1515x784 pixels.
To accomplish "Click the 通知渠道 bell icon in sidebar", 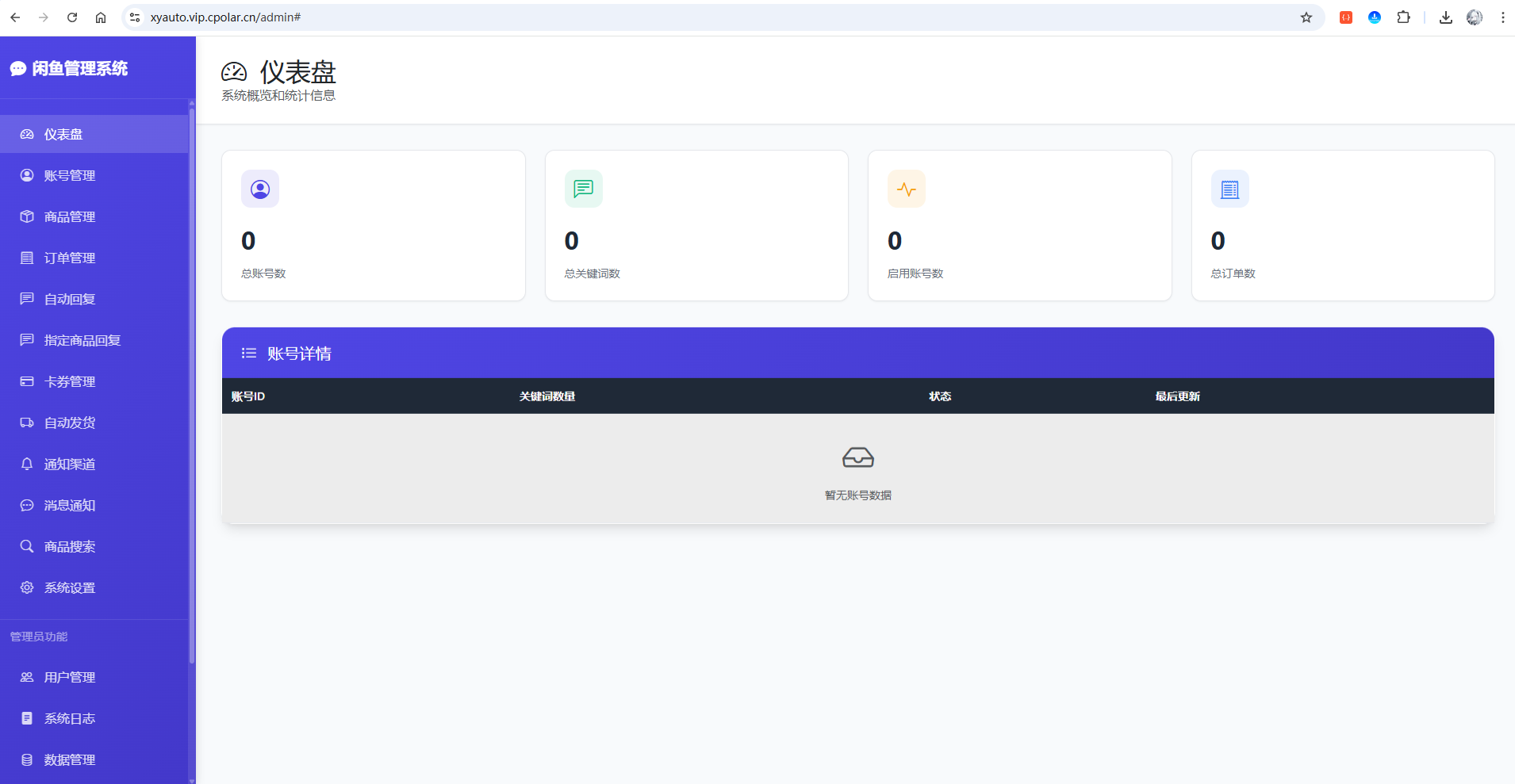I will 27,464.
